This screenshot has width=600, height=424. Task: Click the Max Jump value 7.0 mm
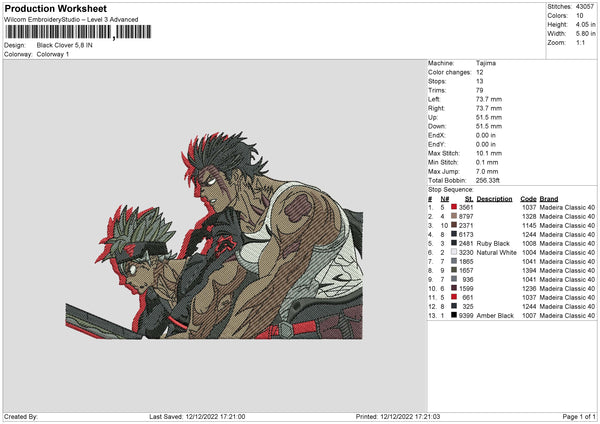point(487,171)
